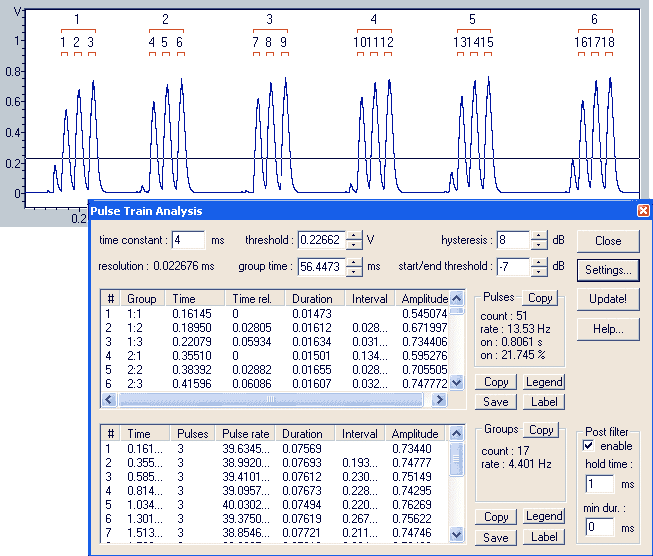Click the Time rel. column header
The width and height of the screenshot is (653, 556).
[254, 299]
